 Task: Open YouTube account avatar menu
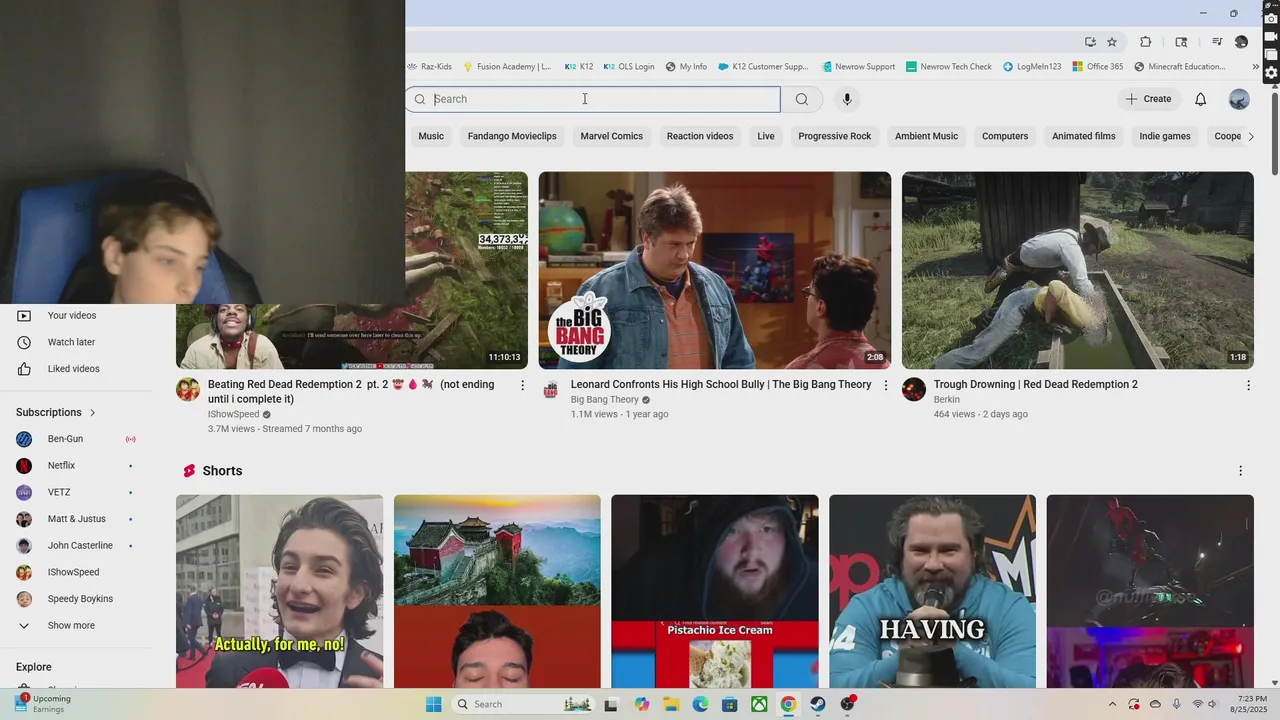pyautogui.click(x=1239, y=99)
